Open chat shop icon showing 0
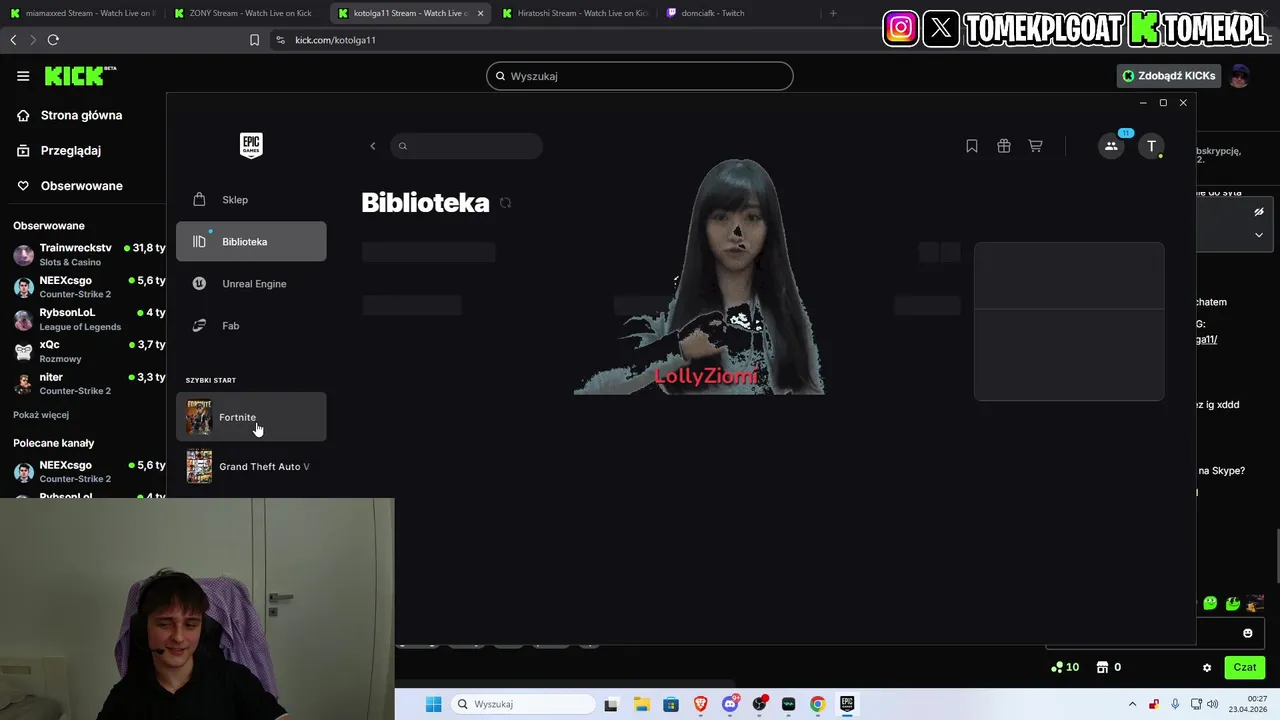Viewport: 1280px width, 720px height. 1108,667
